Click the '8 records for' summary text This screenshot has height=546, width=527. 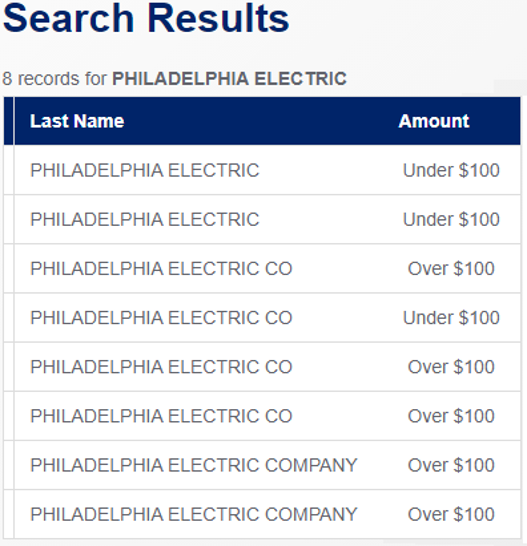click(x=55, y=79)
